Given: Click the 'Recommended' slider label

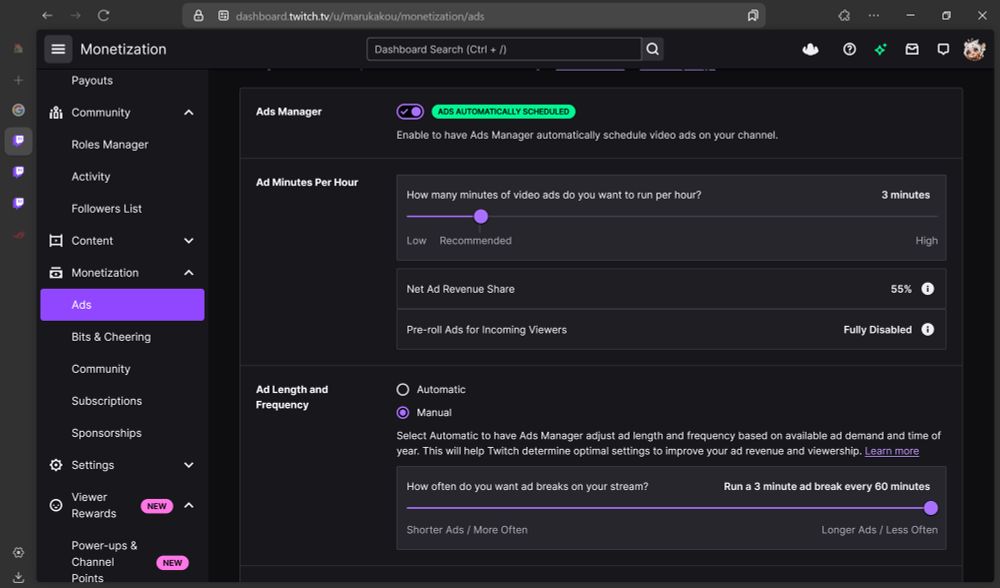Looking at the screenshot, I should coord(475,241).
